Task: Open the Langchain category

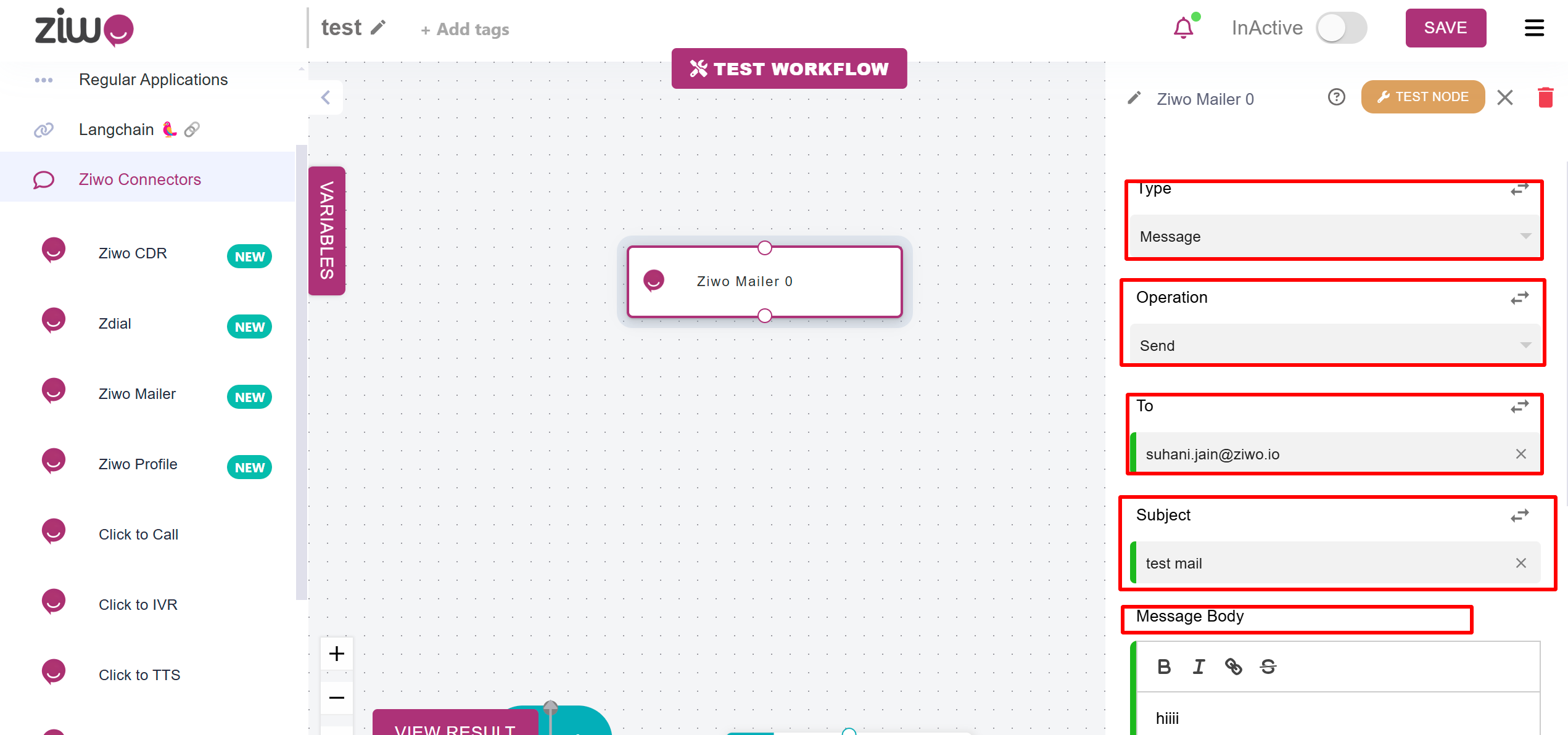Action: (148, 129)
